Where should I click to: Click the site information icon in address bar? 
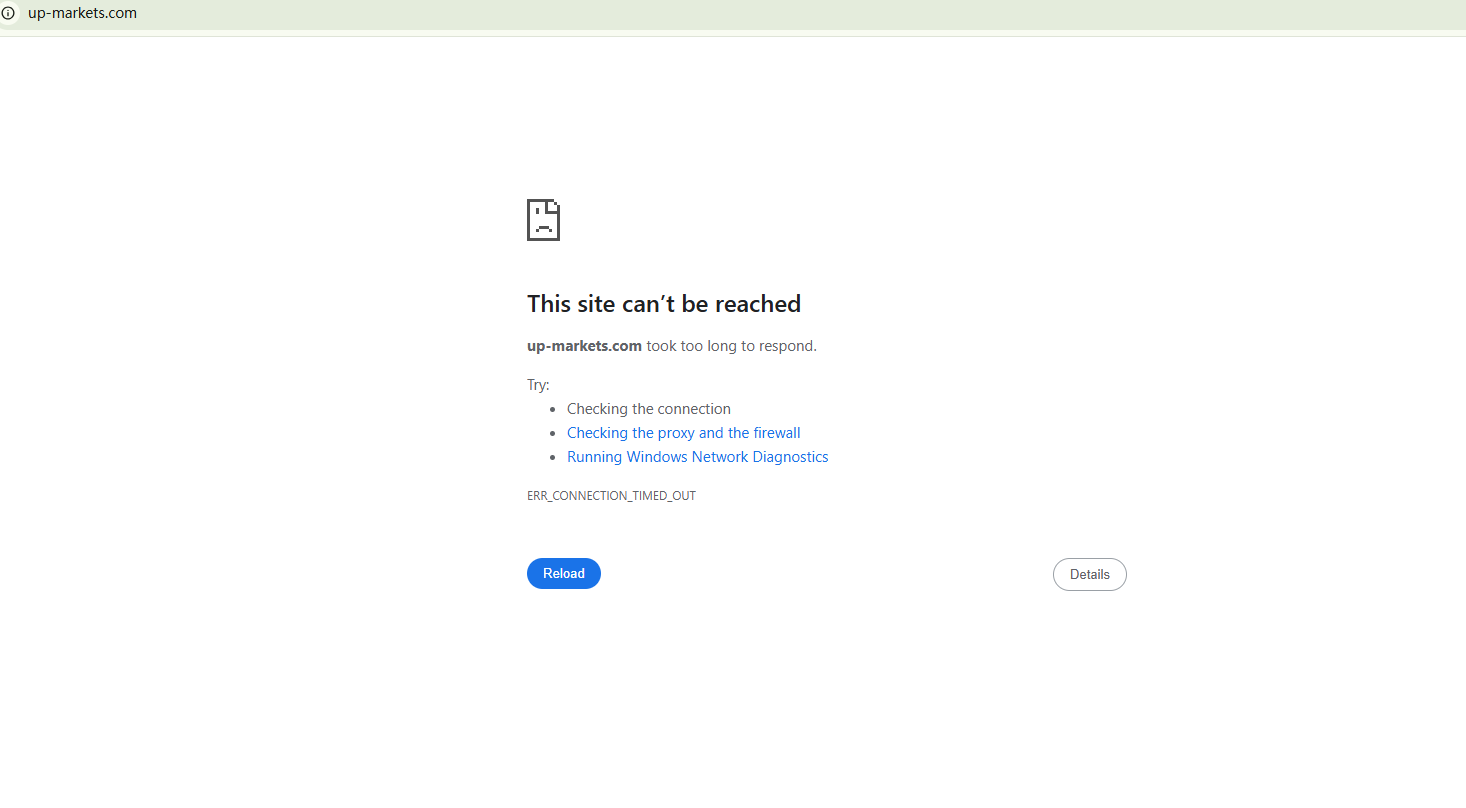click(9, 13)
